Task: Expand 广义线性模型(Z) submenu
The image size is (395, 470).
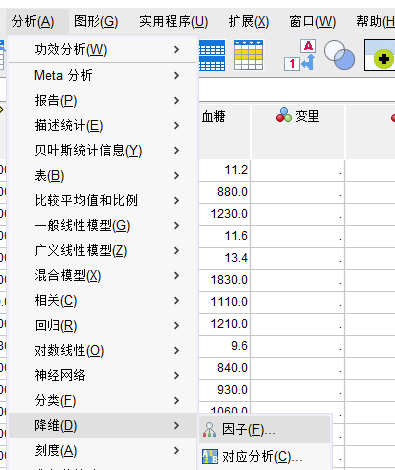Action: click(102, 251)
